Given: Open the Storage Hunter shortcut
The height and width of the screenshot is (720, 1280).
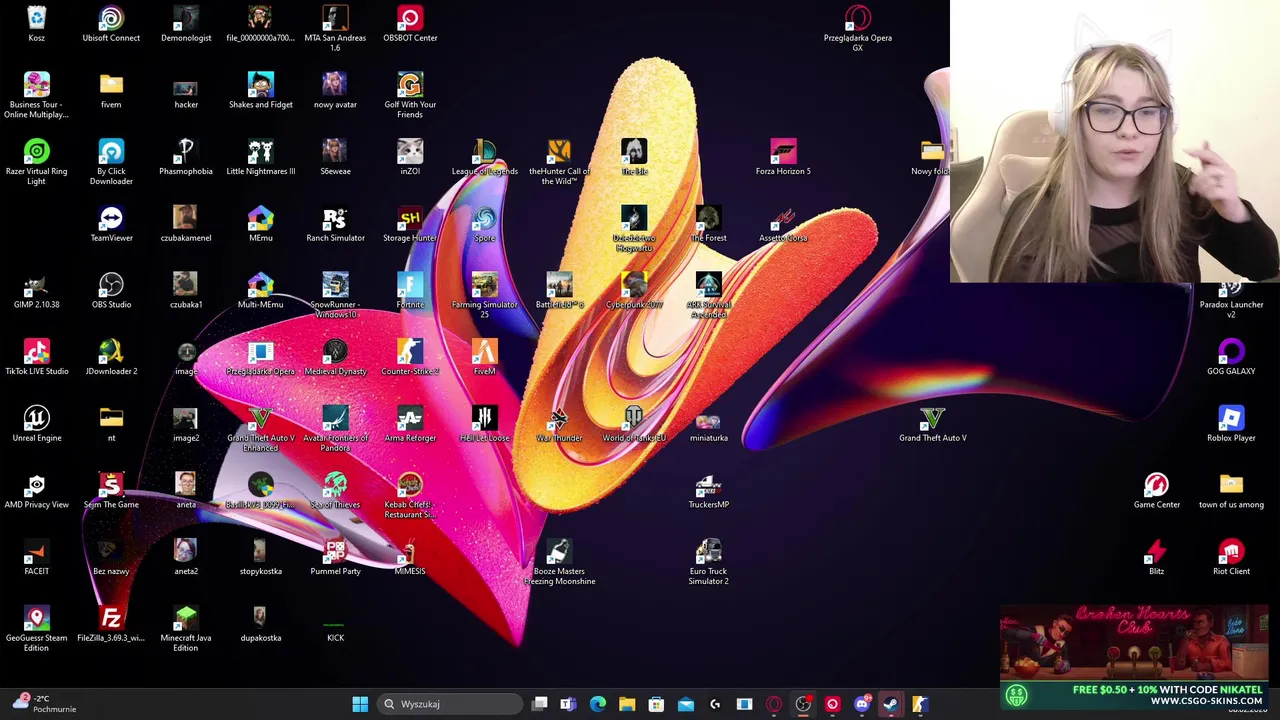Looking at the screenshot, I should (410, 225).
